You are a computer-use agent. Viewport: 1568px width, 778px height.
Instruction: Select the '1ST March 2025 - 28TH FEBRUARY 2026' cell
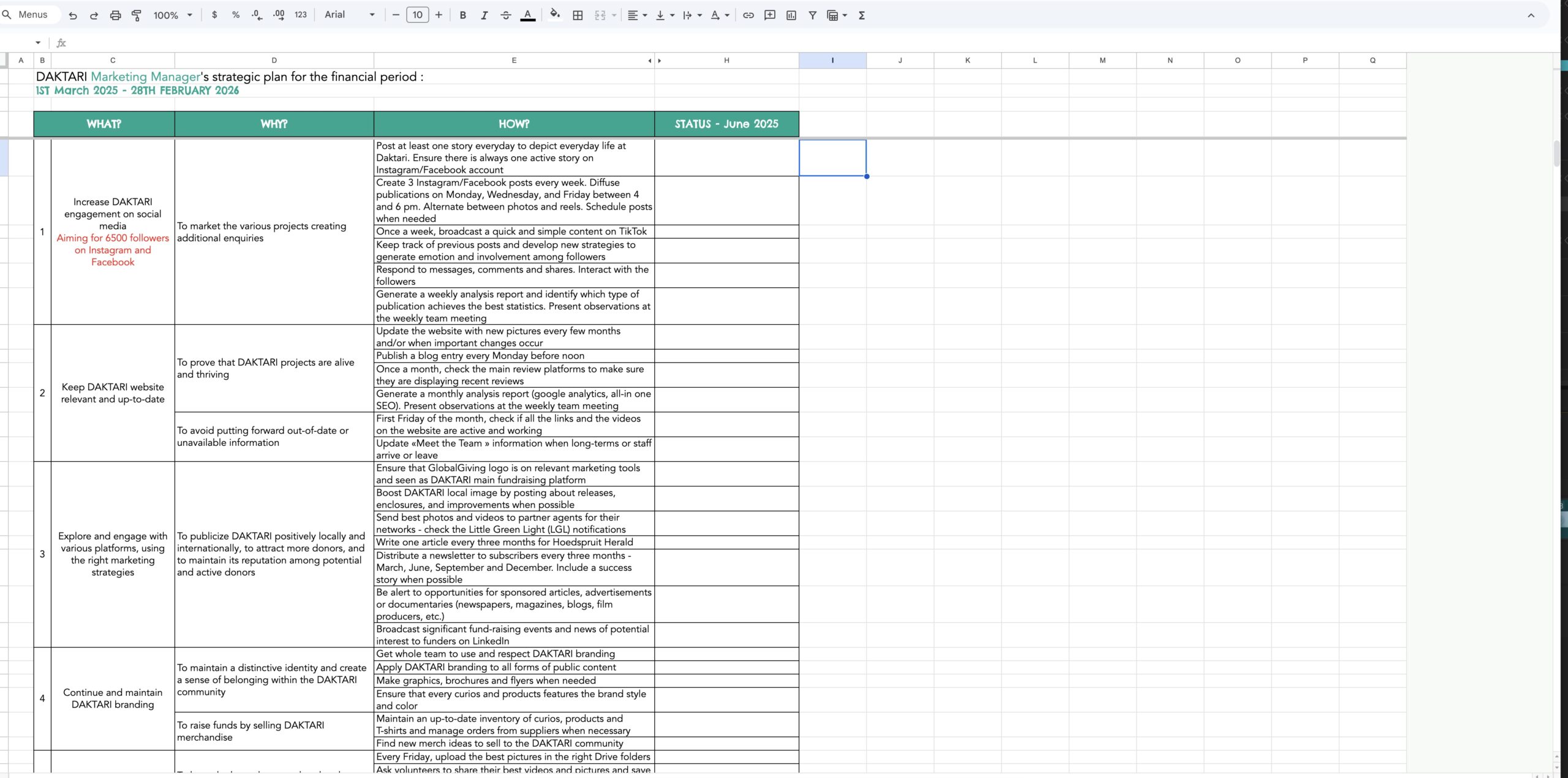click(x=137, y=91)
